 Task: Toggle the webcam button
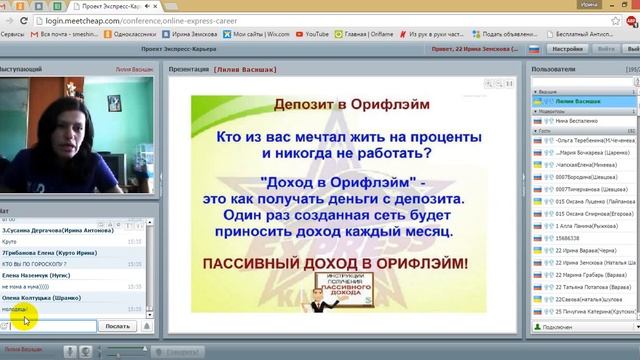[85, 352]
